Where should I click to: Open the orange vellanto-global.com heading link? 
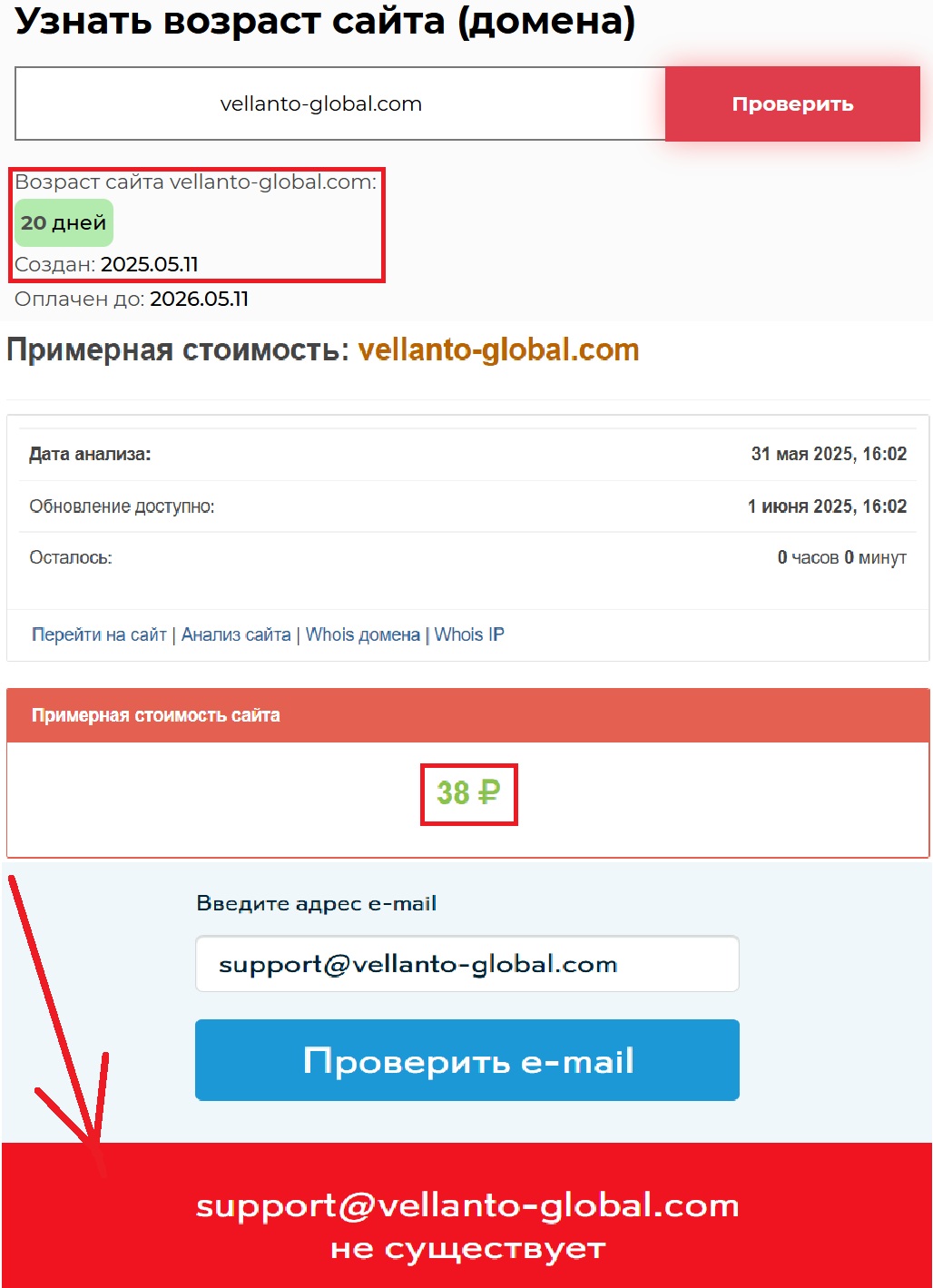click(498, 349)
